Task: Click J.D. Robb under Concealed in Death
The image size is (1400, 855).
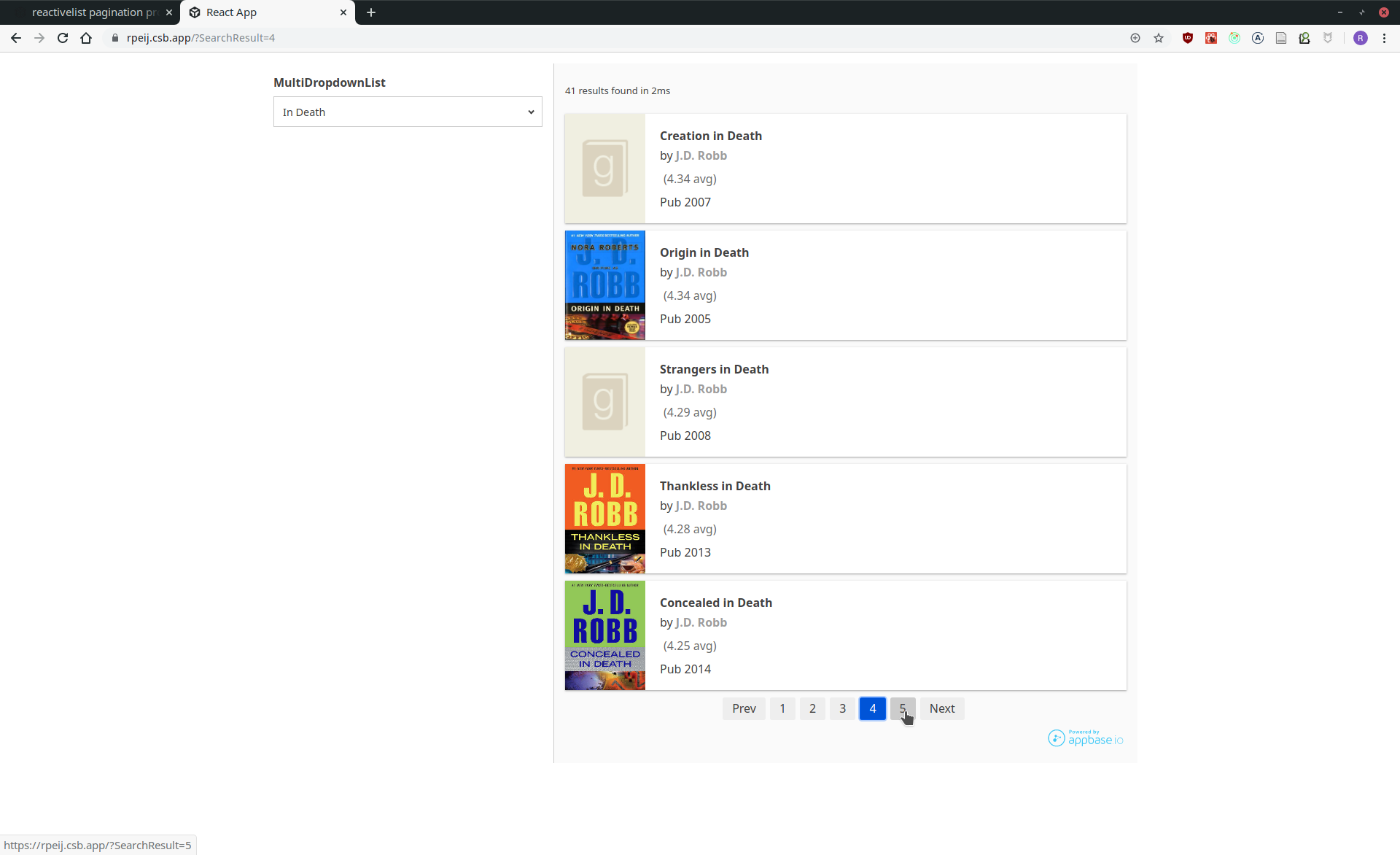Action: [701, 622]
